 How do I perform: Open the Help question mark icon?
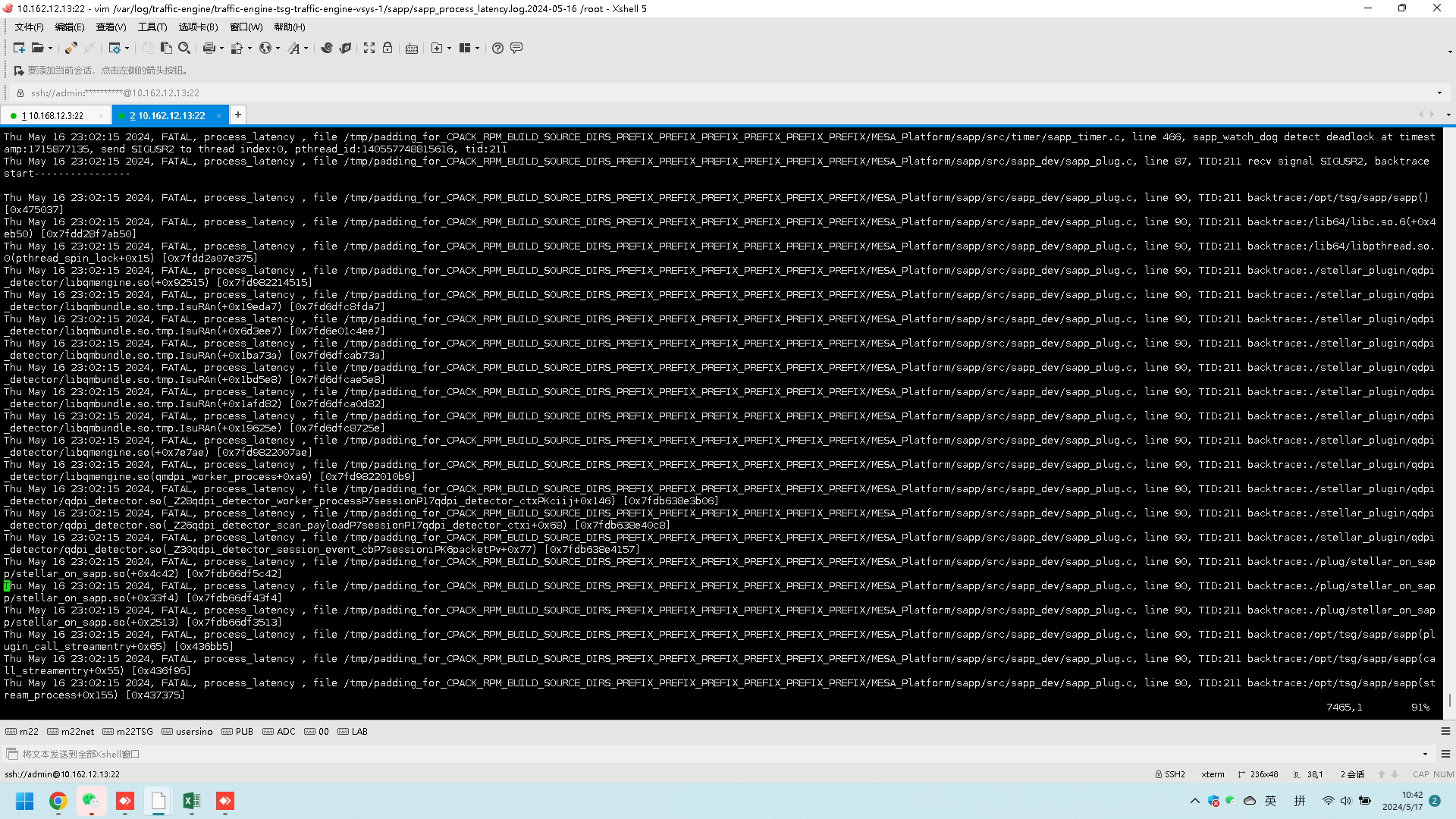click(x=497, y=48)
